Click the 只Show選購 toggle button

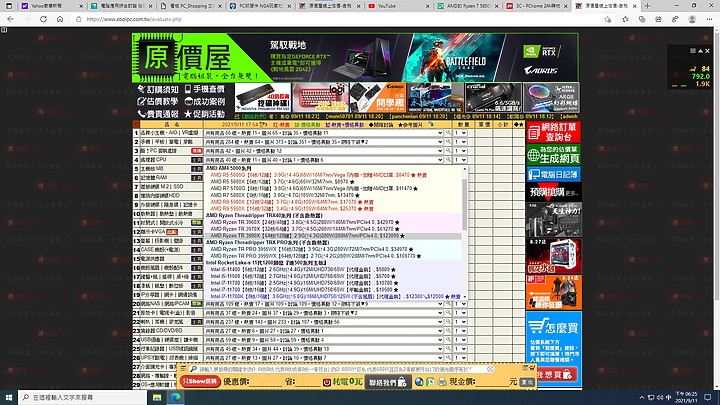pos(200,382)
